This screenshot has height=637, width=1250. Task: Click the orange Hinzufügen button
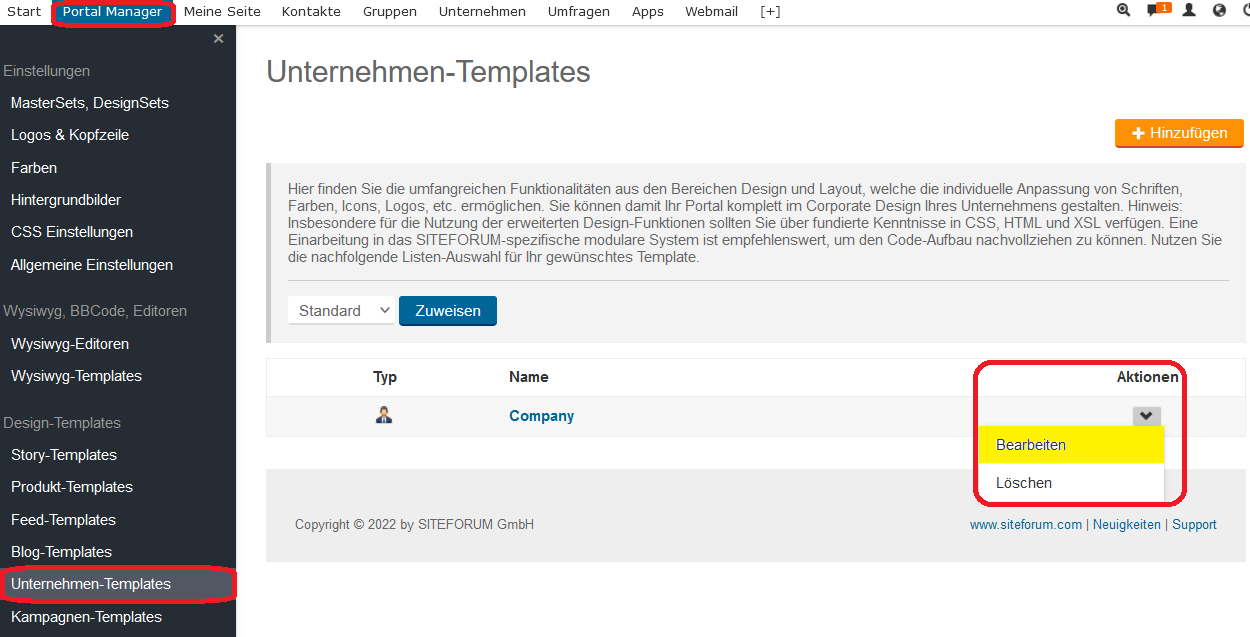tap(1179, 133)
